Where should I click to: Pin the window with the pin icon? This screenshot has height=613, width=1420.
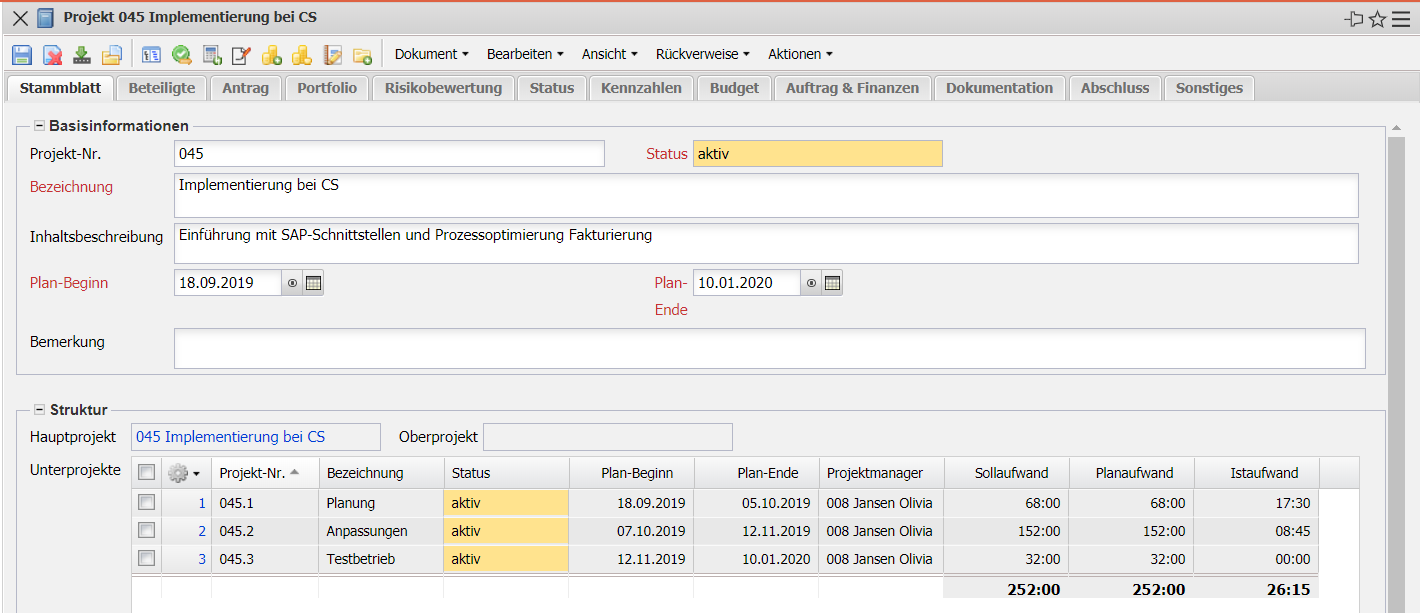[x=1354, y=19]
